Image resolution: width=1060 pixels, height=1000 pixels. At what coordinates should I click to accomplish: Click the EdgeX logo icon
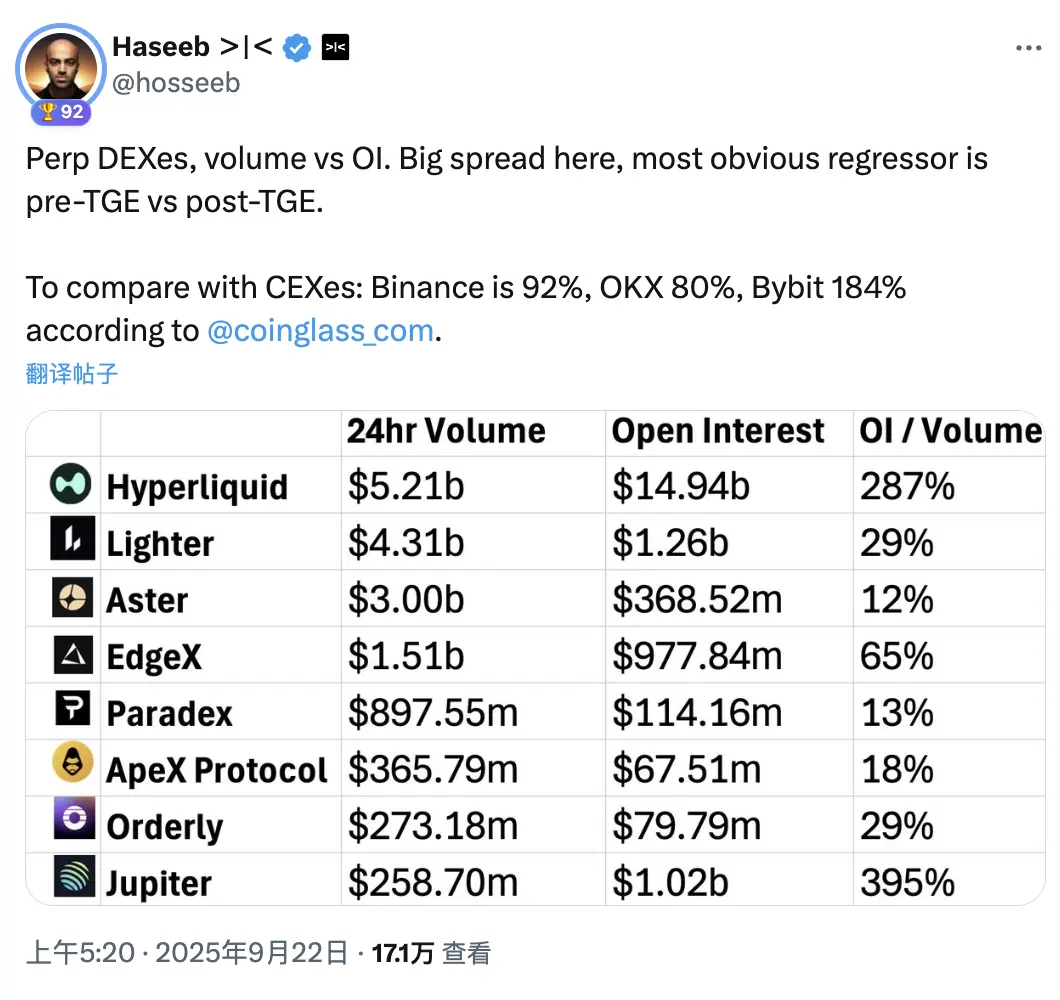(x=71, y=655)
